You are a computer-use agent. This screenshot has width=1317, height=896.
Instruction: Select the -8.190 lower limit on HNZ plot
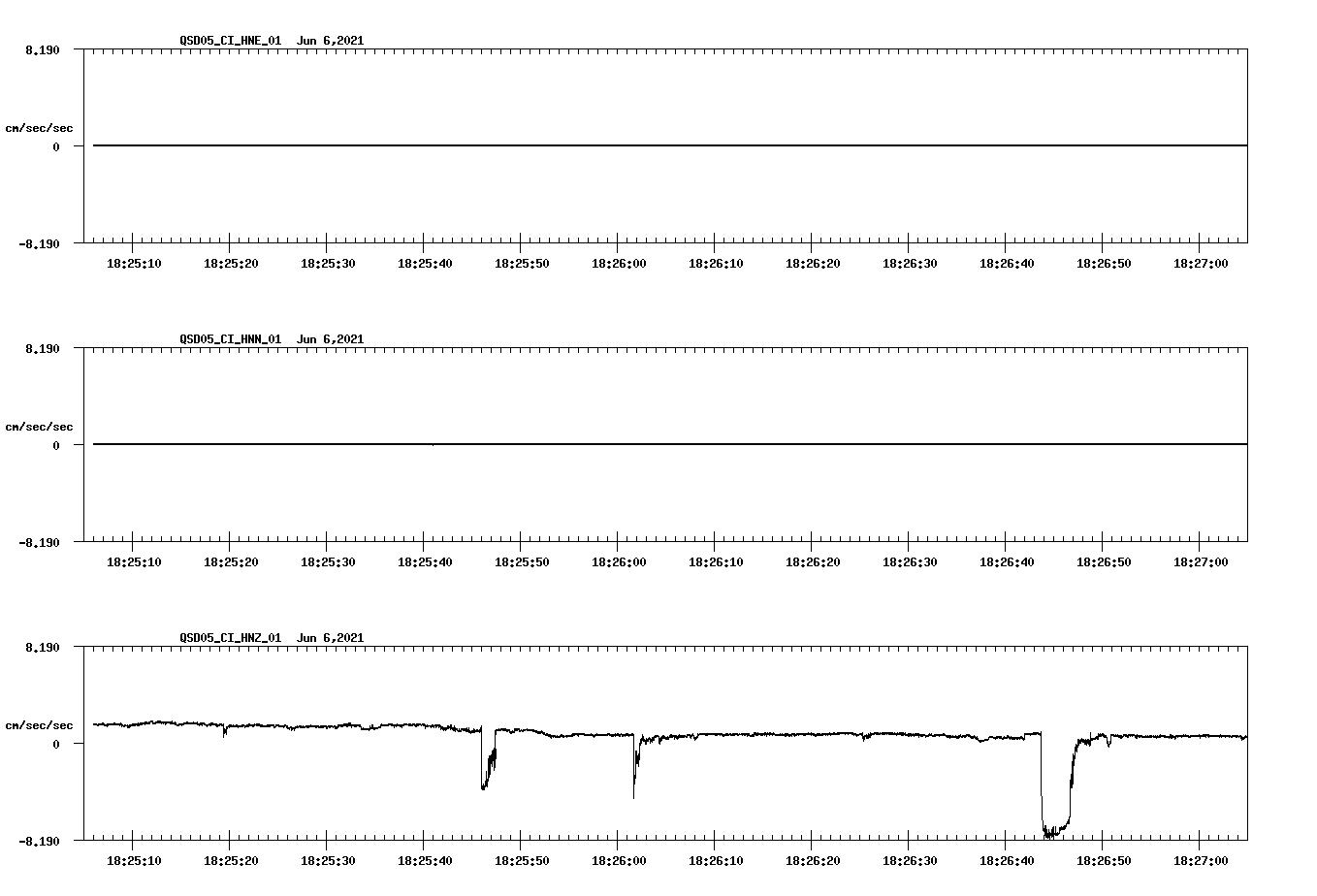[x=40, y=841]
